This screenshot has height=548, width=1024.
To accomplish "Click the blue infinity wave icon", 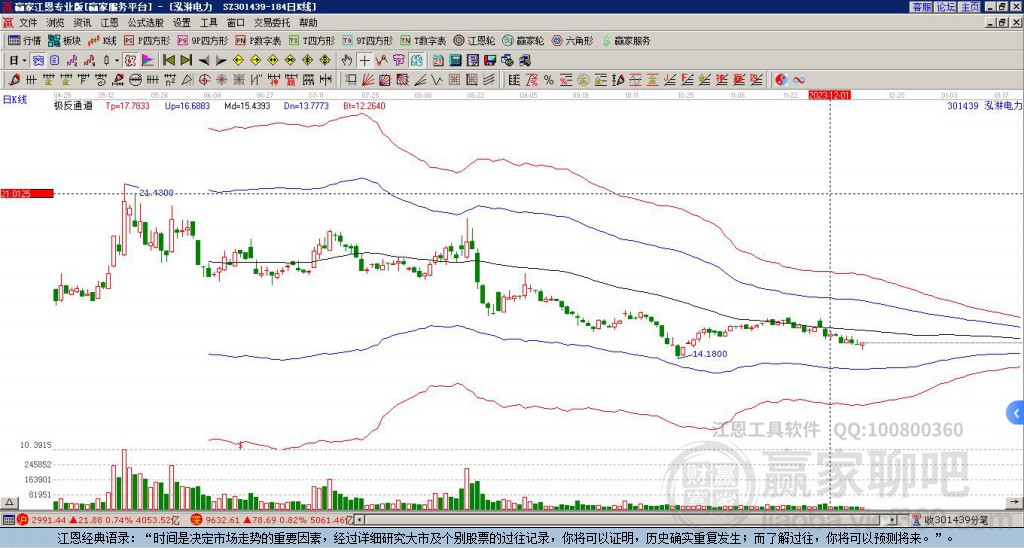I will coord(799,80).
